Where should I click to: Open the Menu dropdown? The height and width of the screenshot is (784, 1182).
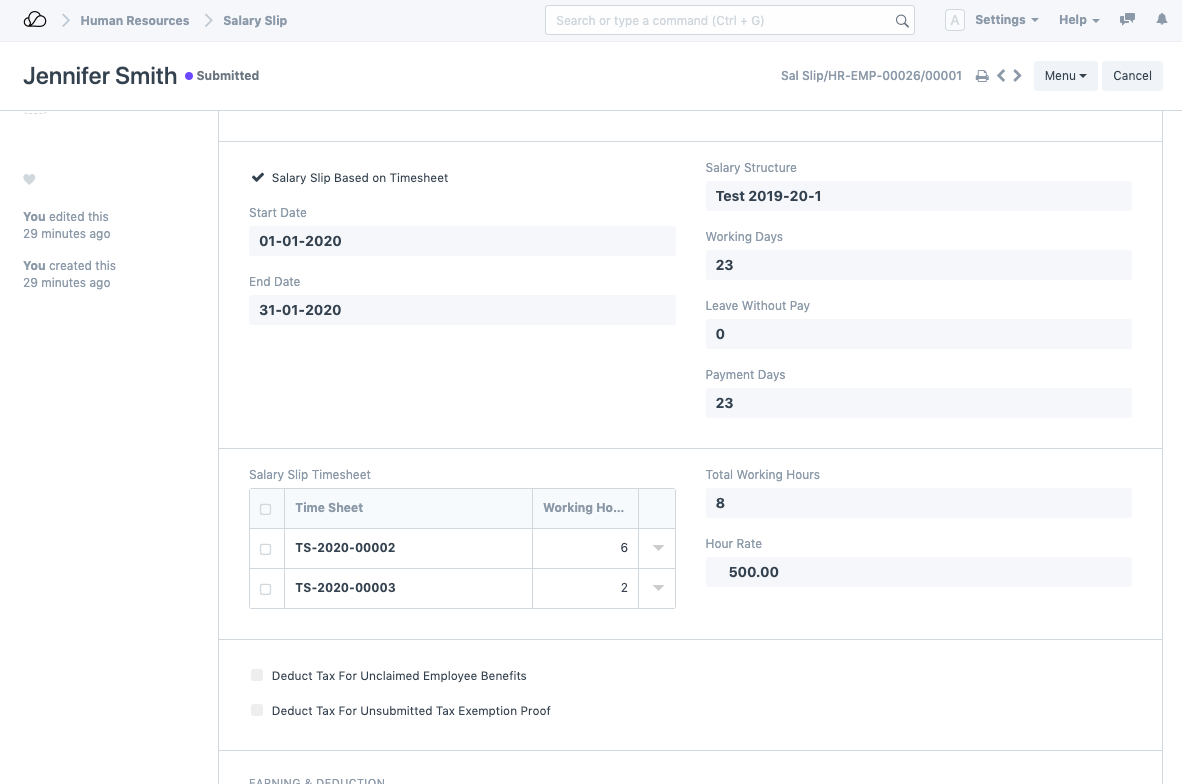[x=1065, y=76]
